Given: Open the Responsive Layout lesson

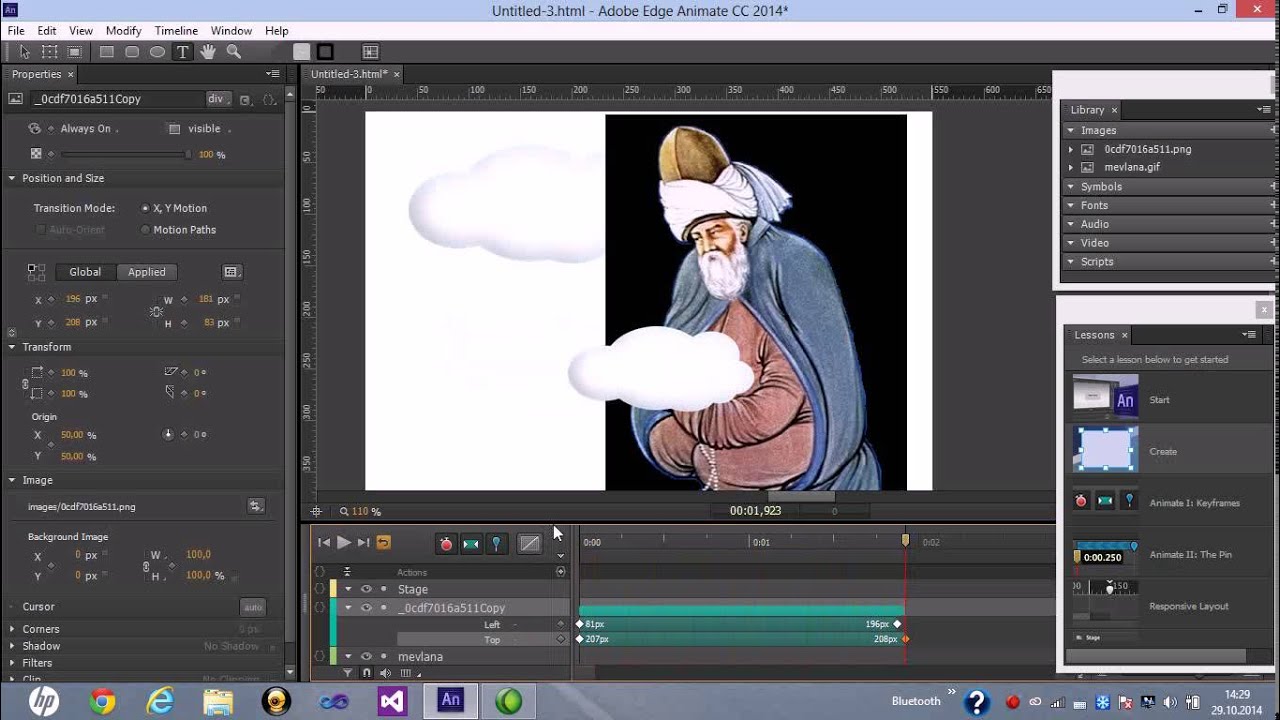Looking at the screenshot, I should coord(1169,606).
